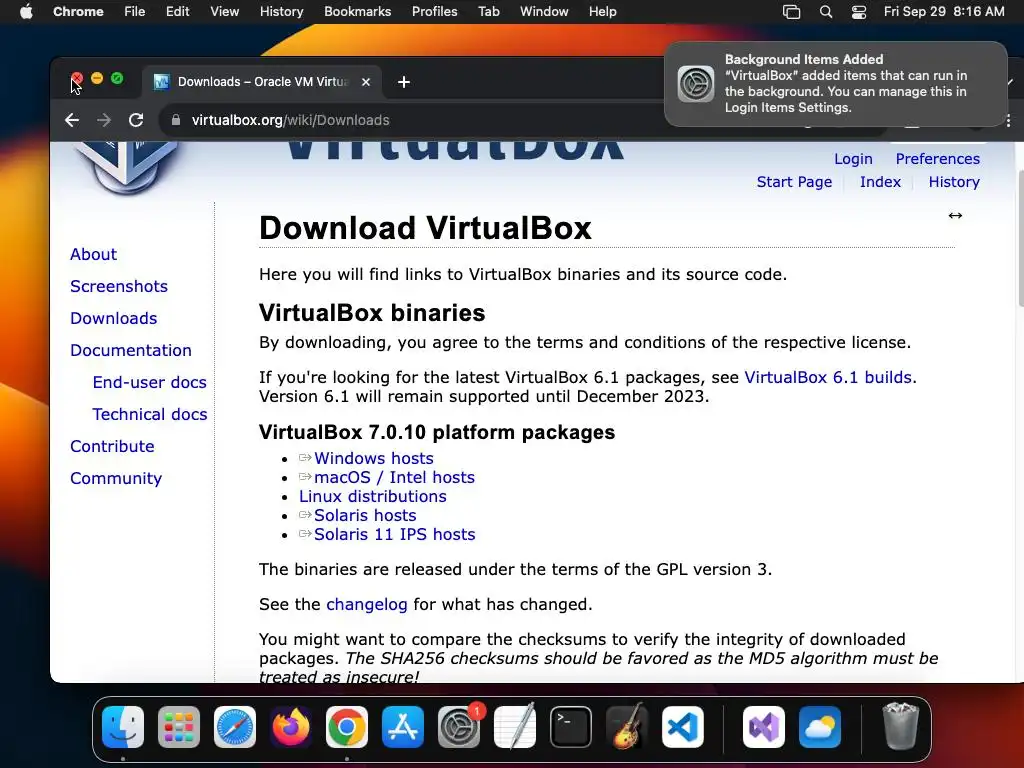Open the File menu
Viewport: 1024px width, 768px height.
click(x=135, y=12)
